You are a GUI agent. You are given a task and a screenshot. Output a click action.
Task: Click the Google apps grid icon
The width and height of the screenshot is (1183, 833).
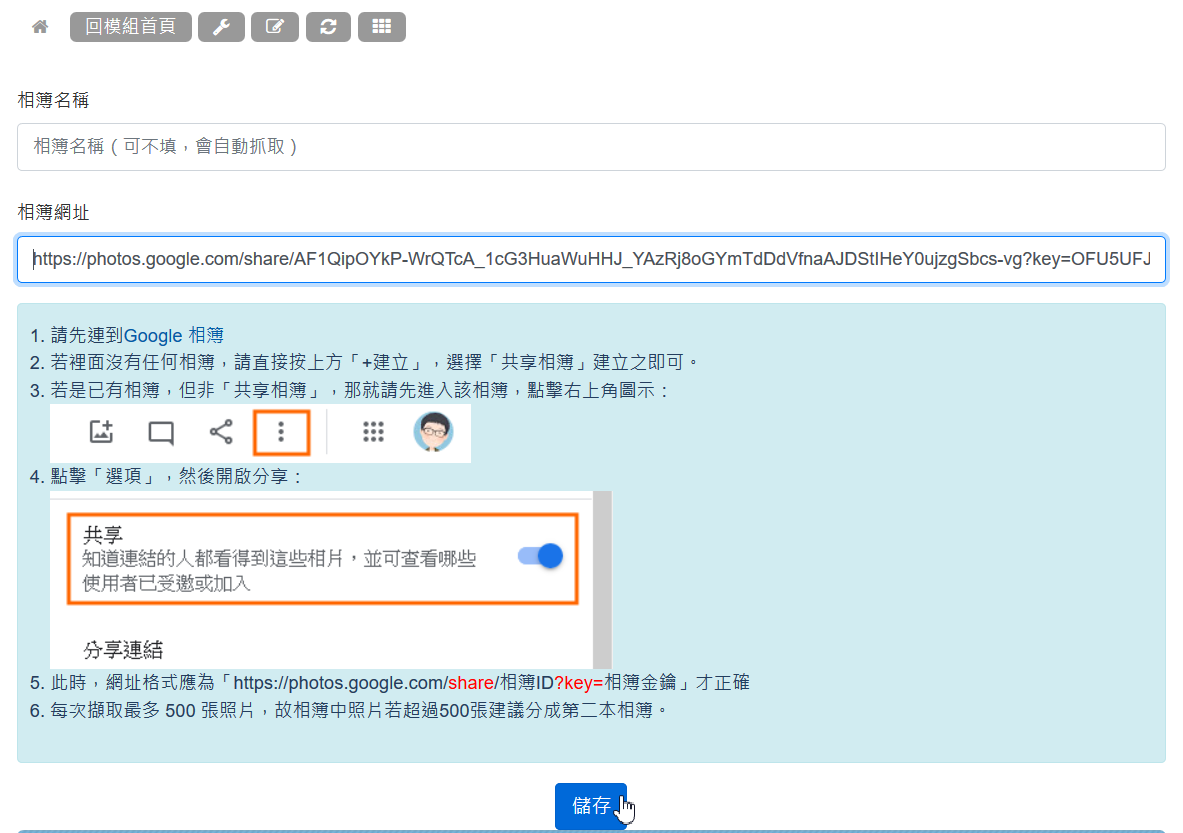click(373, 432)
